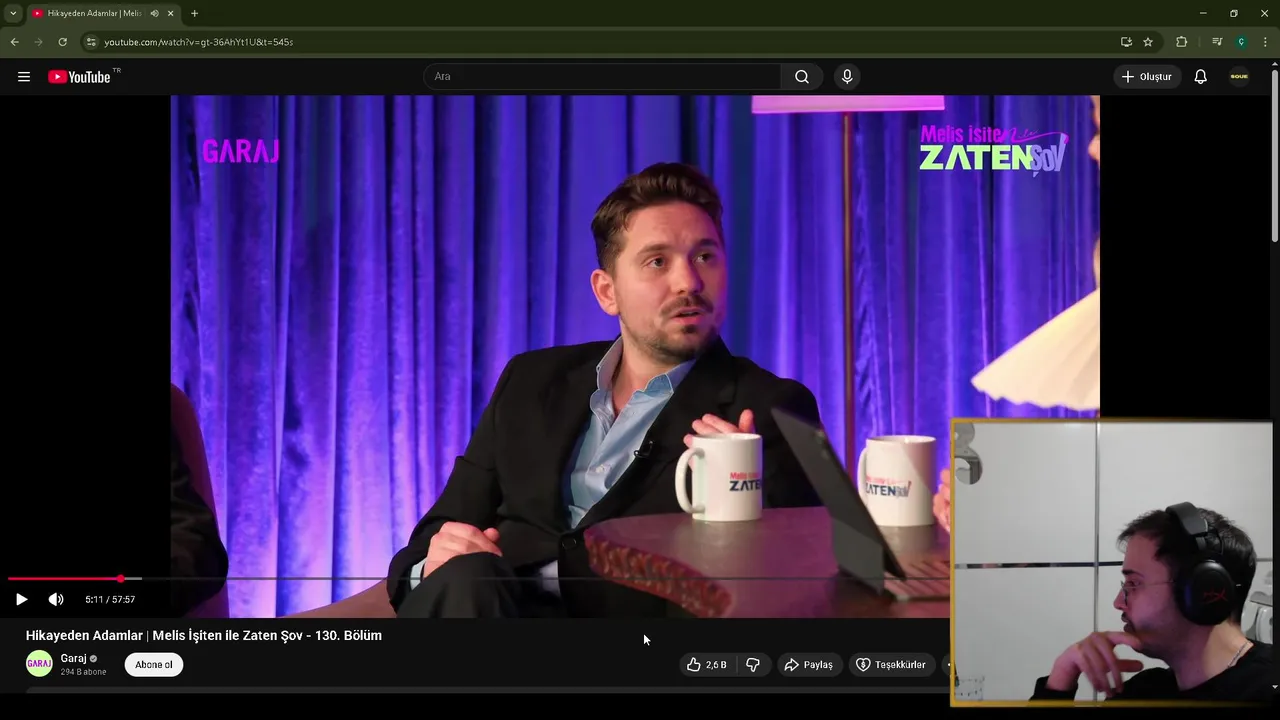Open YouTube notifications bell

pos(1201,77)
